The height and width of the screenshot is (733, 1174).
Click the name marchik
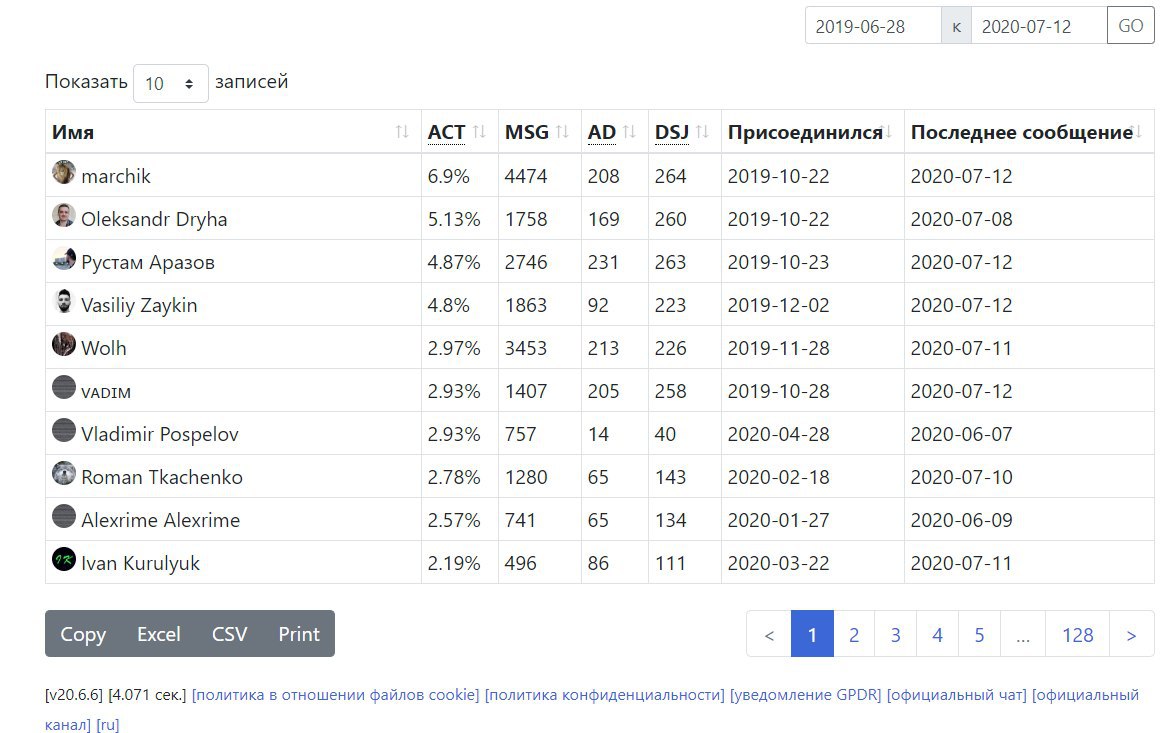116,176
